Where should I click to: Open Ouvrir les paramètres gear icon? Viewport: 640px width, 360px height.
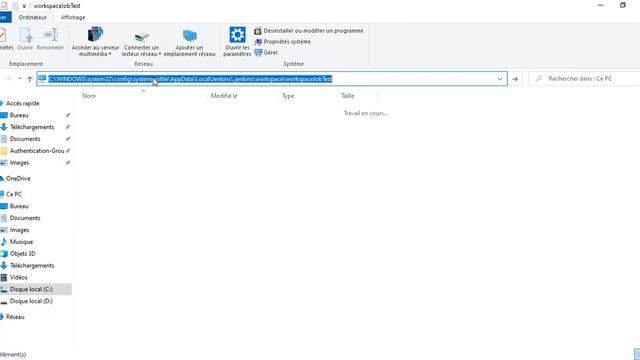click(x=237, y=35)
